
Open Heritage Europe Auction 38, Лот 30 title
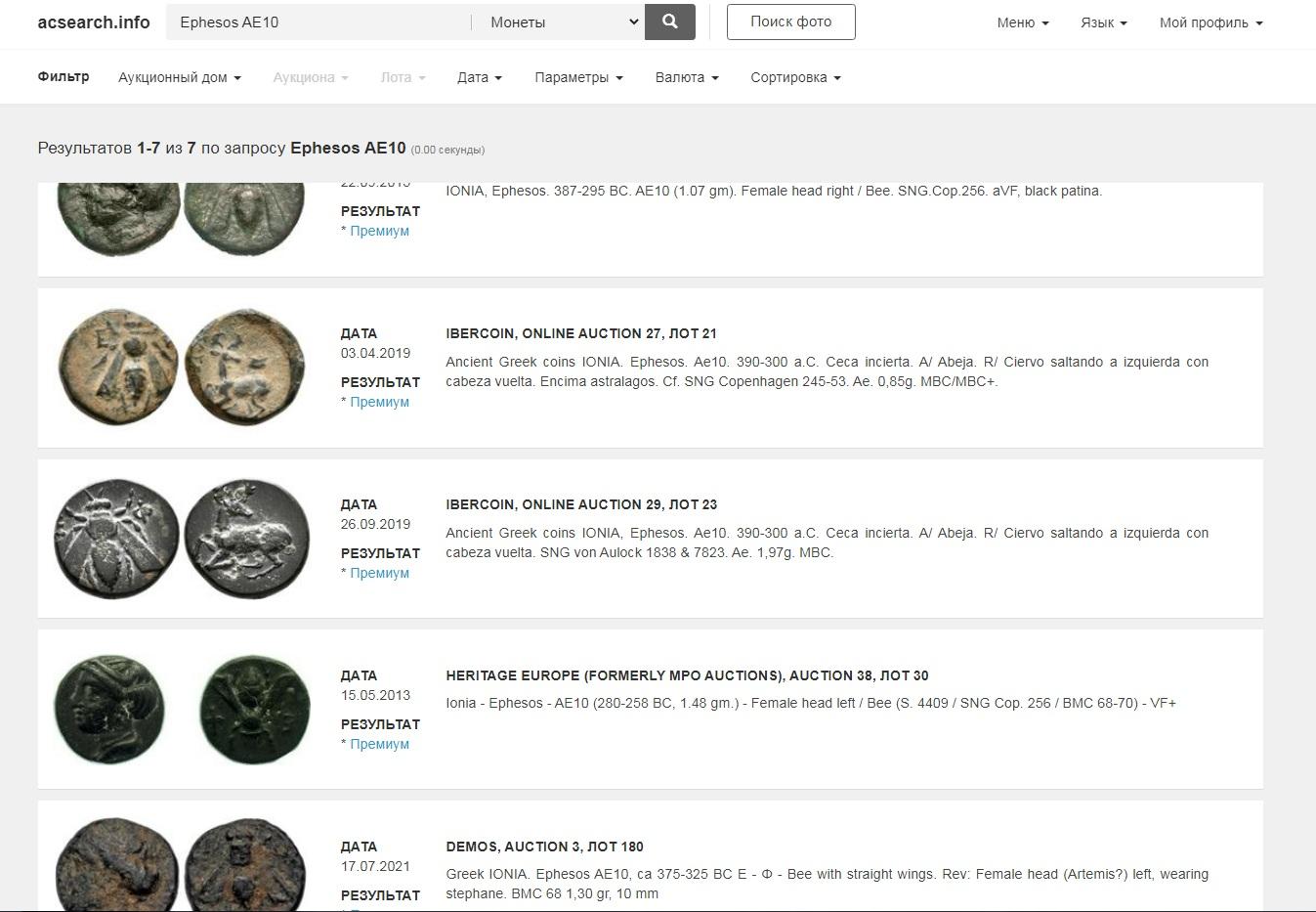point(687,675)
